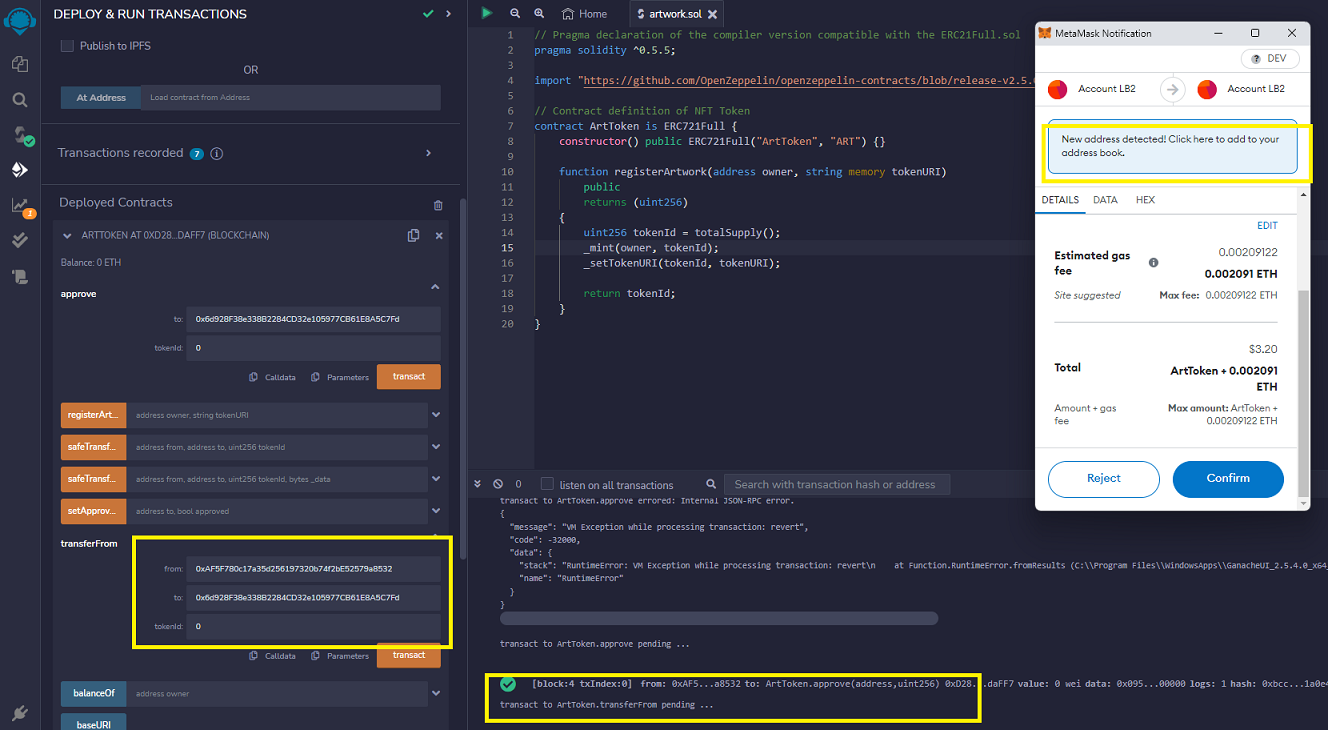Viewport: 1328px width, 730px height.
Task: Click the approve tokenId input field
Action: tap(314, 348)
